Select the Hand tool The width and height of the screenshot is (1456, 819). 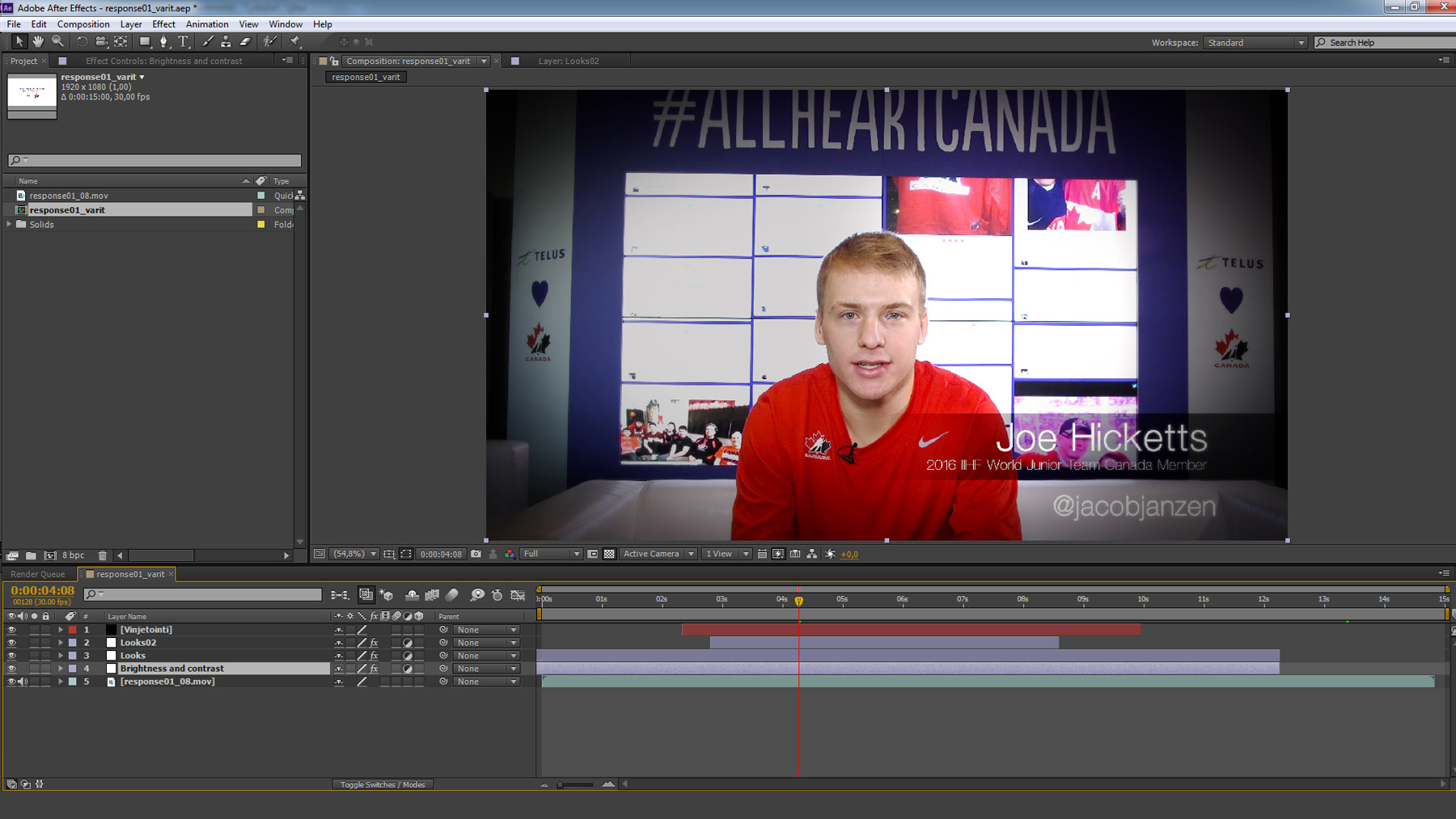click(x=38, y=41)
